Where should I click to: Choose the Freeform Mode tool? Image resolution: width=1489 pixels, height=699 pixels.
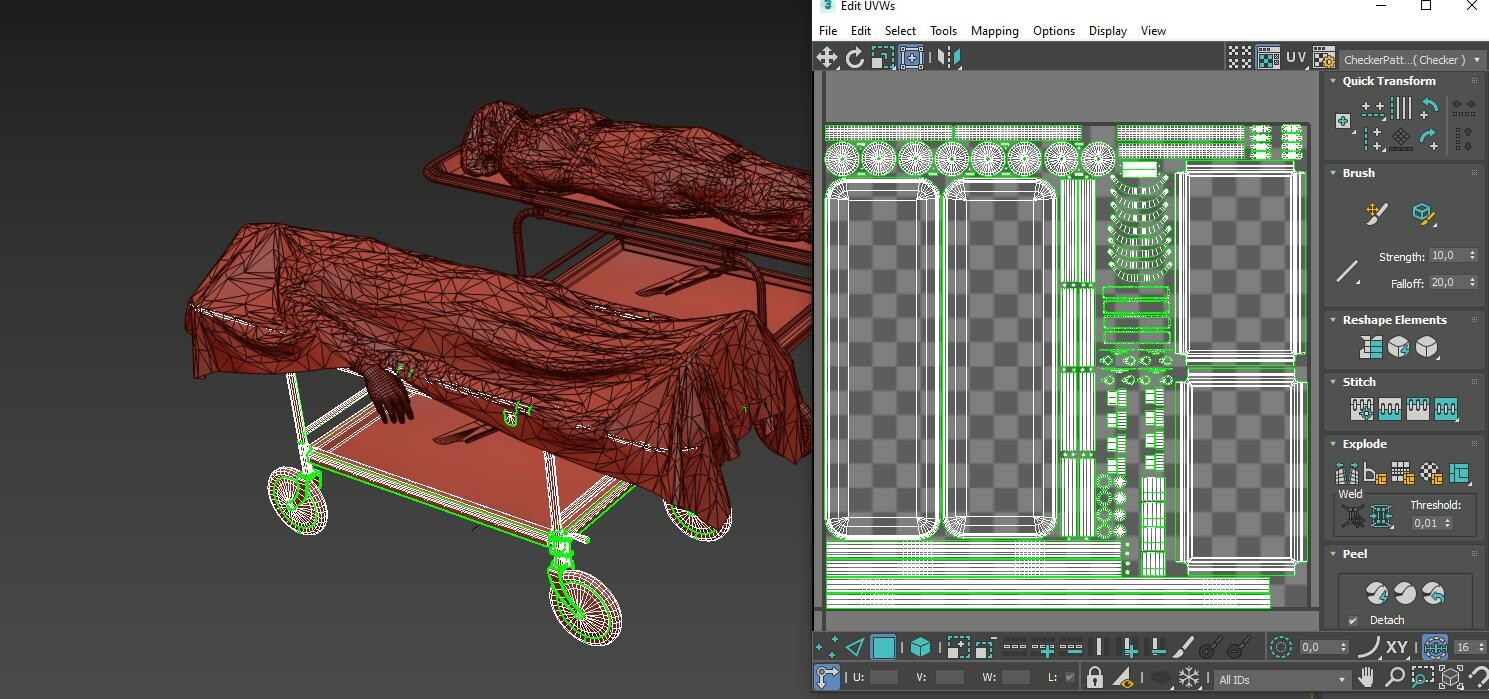(911, 58)
